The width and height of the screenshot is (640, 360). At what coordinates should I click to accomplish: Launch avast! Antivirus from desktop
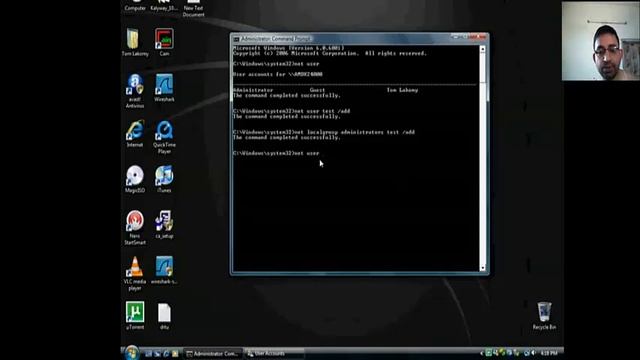click(135, 91)
